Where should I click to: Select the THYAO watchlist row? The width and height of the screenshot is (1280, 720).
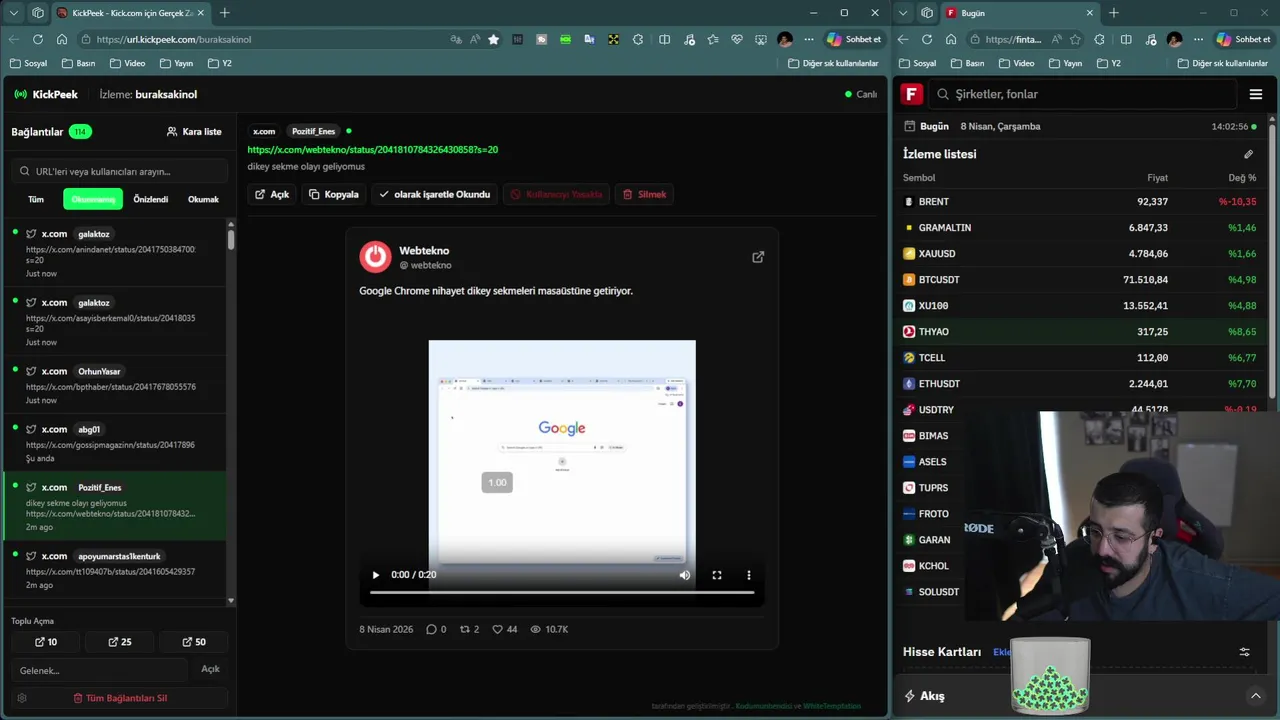[x=1080, y=331]
